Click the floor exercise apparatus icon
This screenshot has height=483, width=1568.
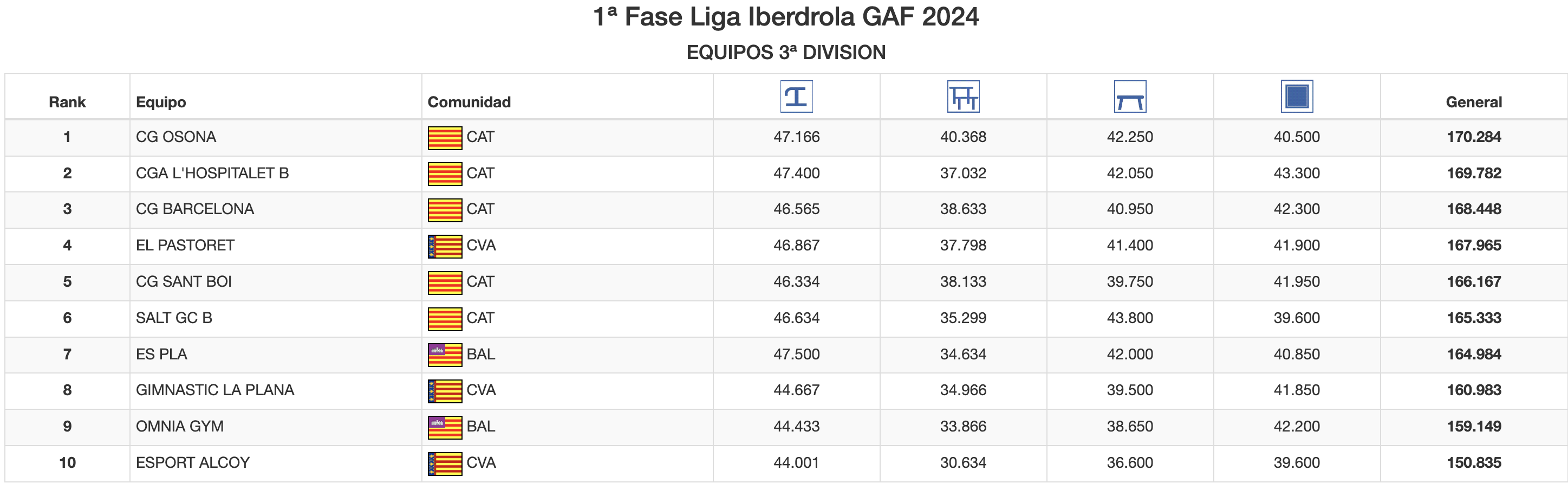pos(1297,96)
